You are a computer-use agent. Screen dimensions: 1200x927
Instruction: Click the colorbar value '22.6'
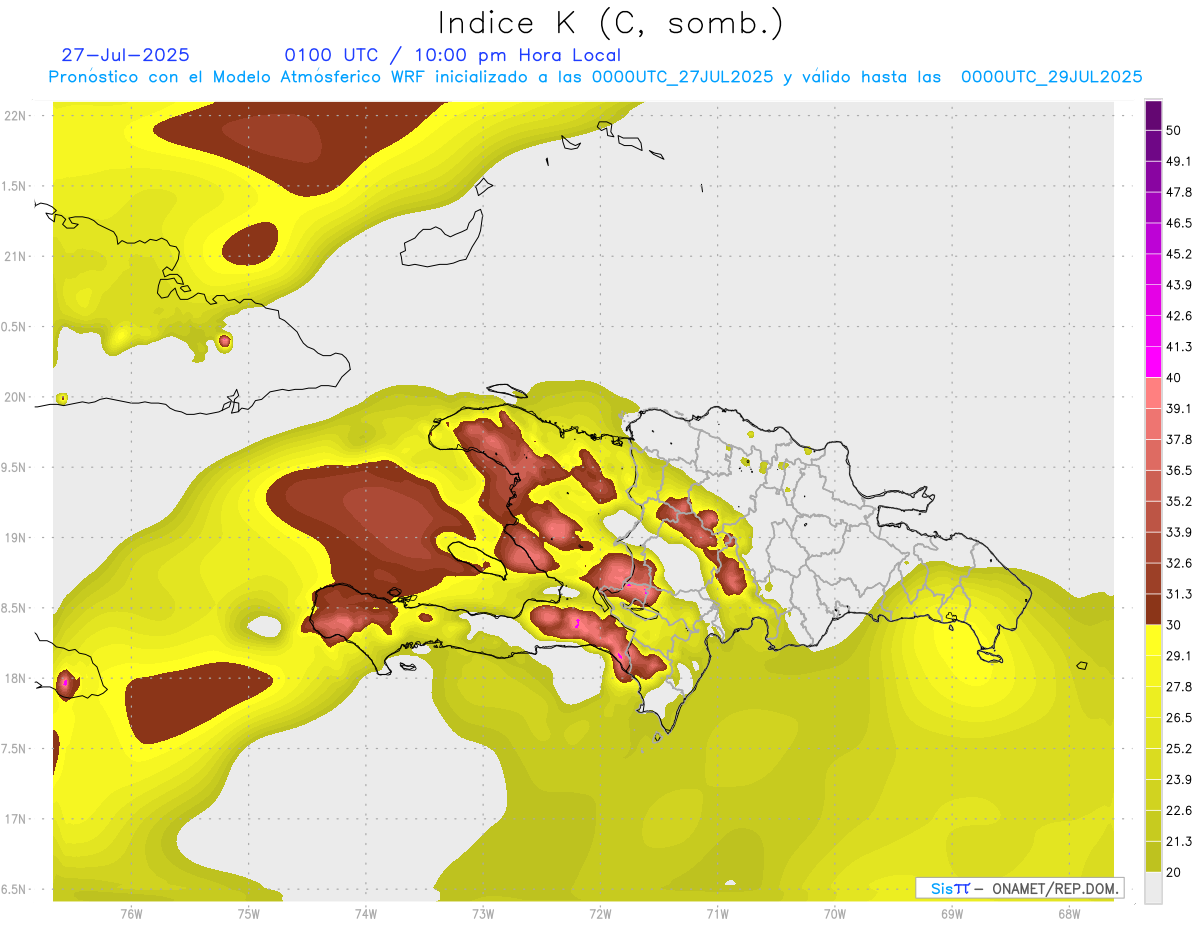[x=1179, y=810]
